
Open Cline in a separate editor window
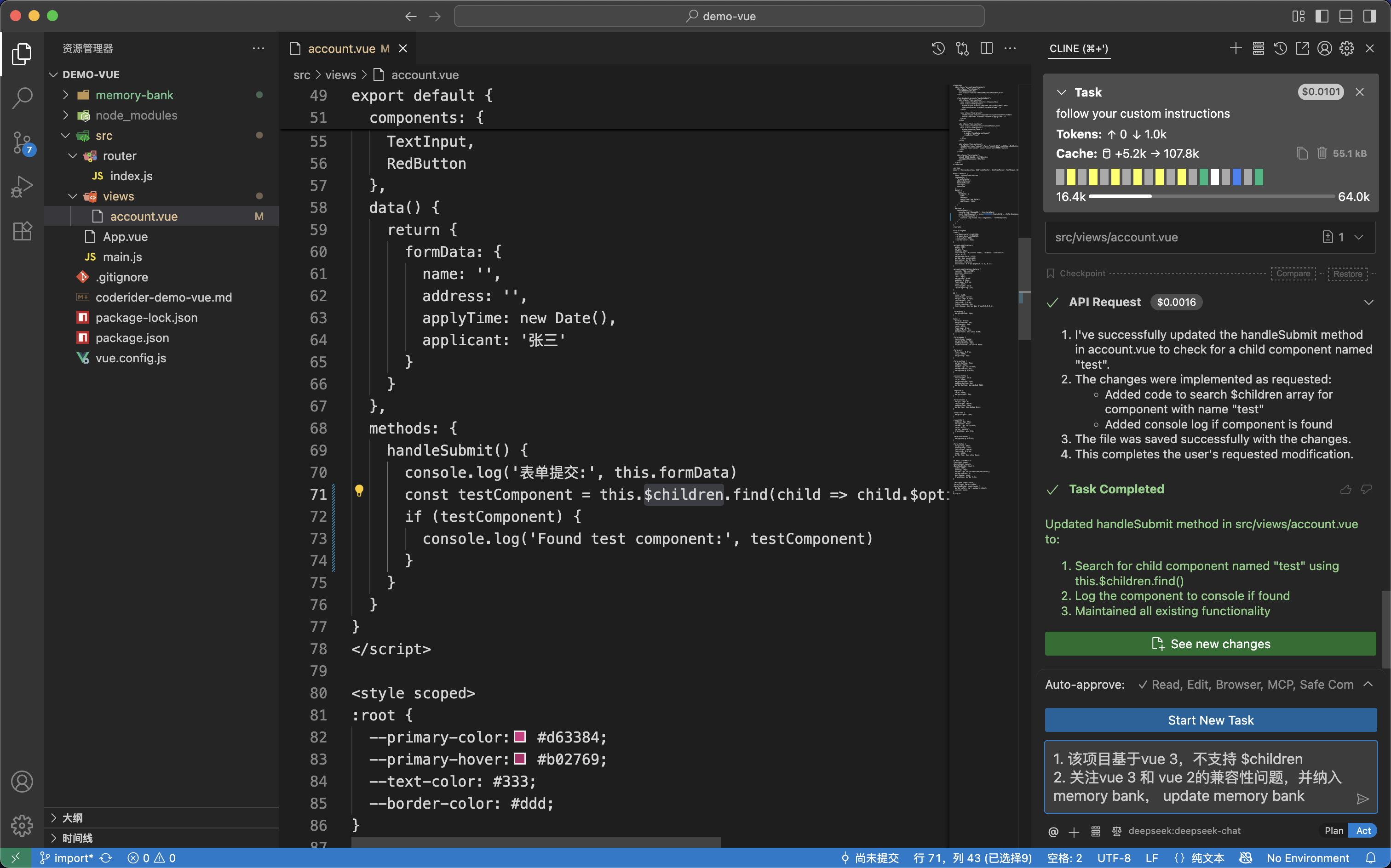[x=1302, y=48]
